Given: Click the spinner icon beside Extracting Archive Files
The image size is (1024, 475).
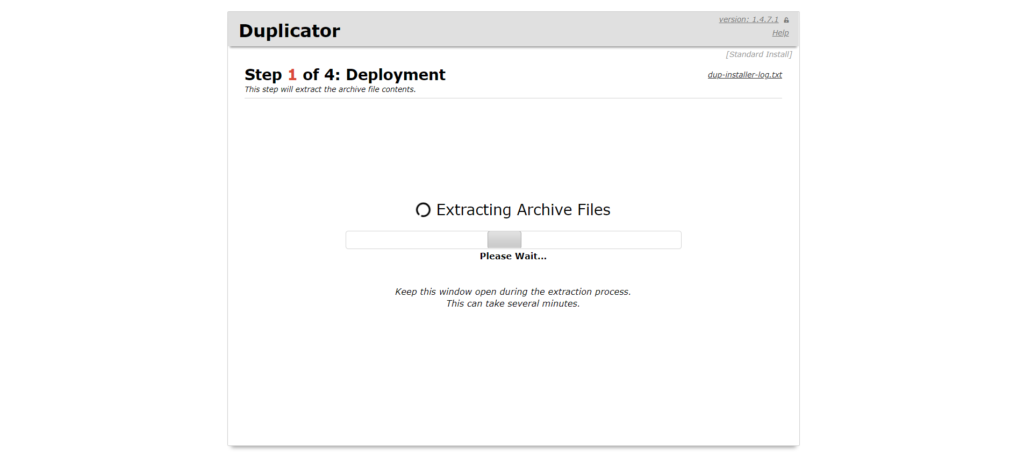Looking at the screenshot, I should (x=423, y=210).
